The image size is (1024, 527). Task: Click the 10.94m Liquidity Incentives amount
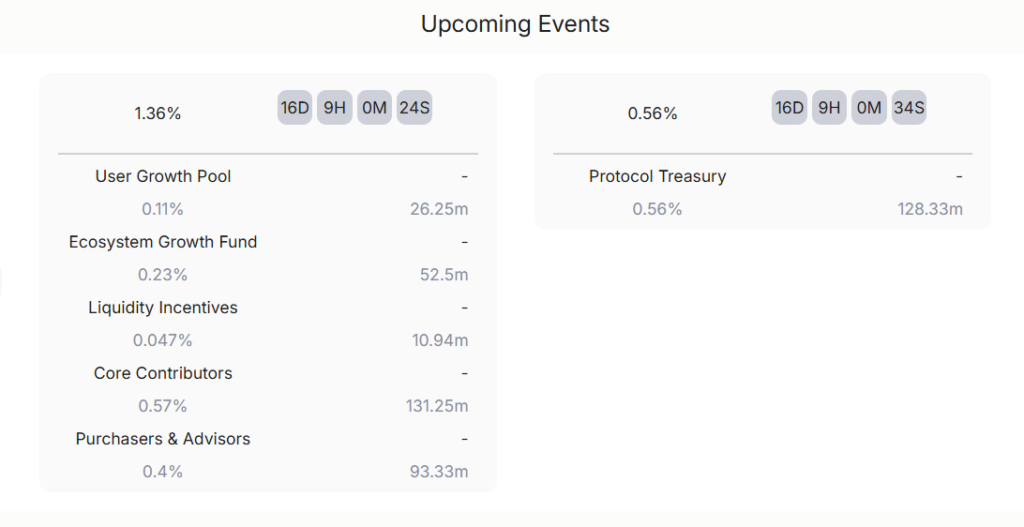click(x=440, y=341)
